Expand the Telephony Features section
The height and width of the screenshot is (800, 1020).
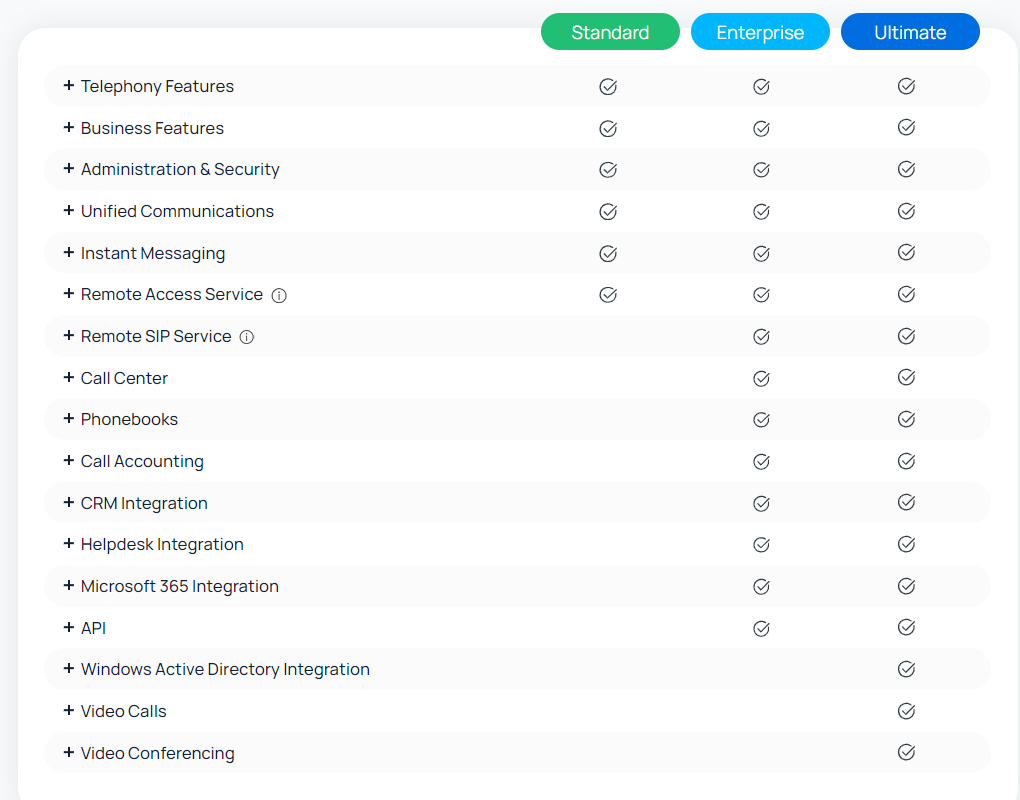[69, 86]
